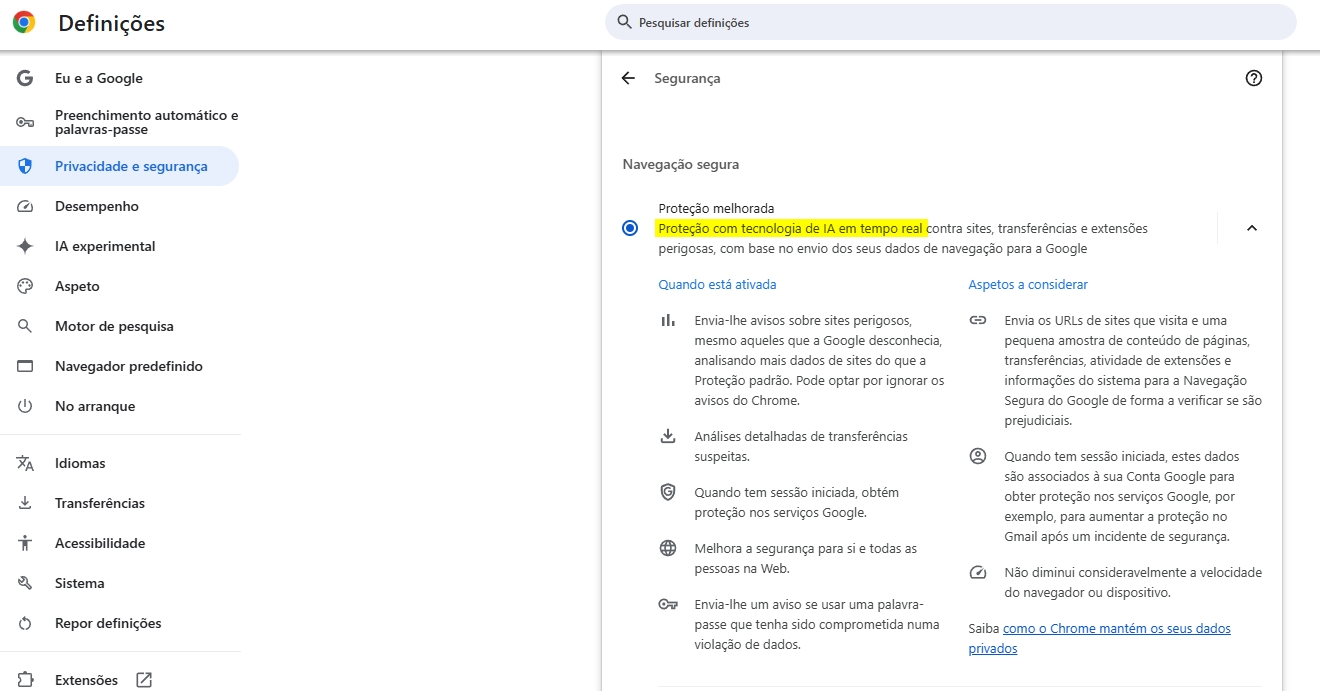
Task: Click the 'Quando está ativada' heading
Action: (x=717, y=284)
